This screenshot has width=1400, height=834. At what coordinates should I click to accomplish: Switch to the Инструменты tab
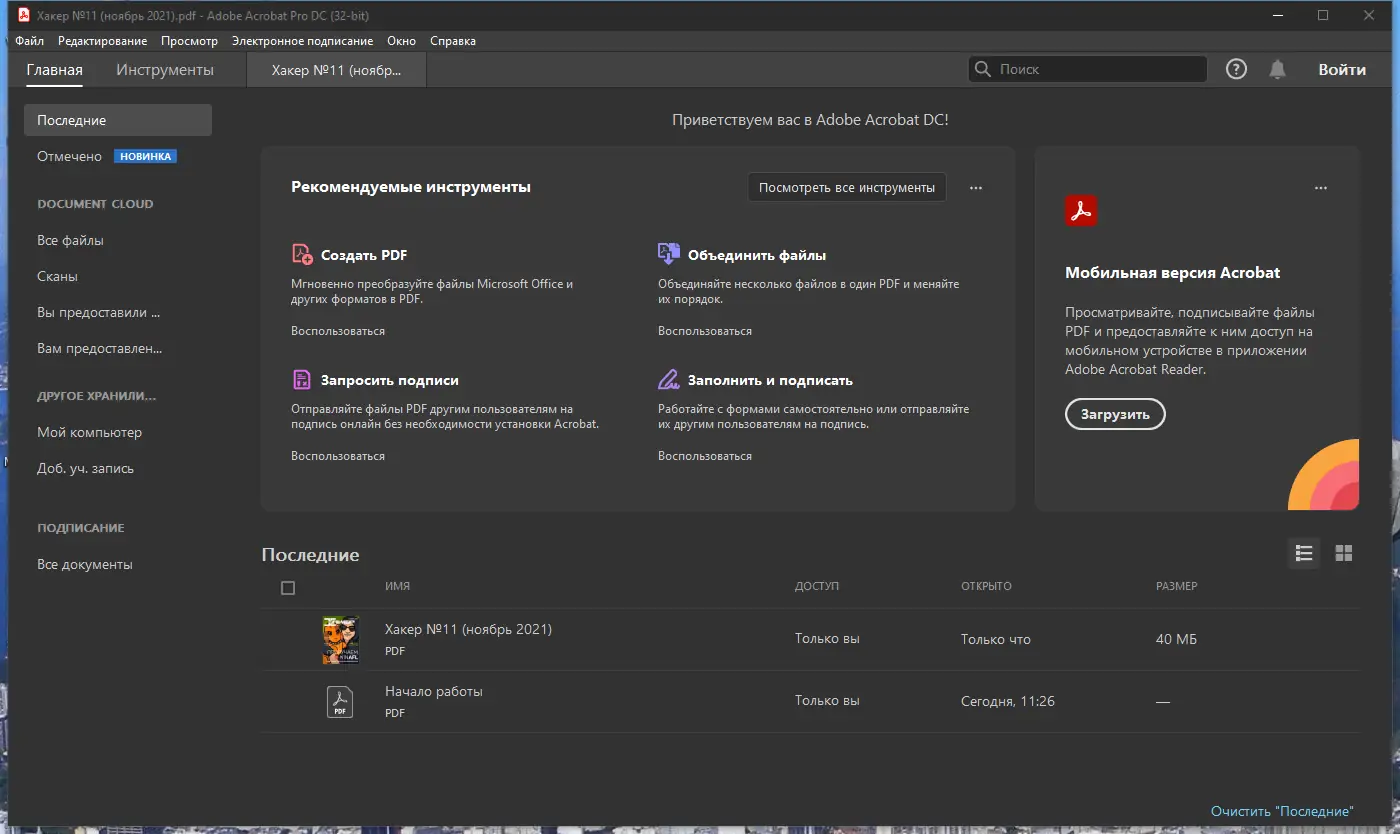point(165,70)
